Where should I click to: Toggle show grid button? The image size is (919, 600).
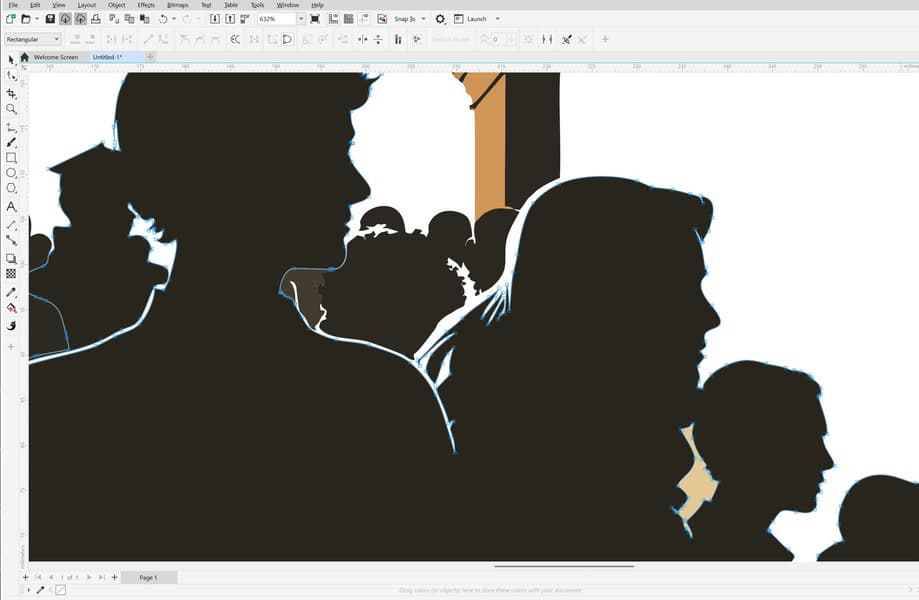coord(349,19)
